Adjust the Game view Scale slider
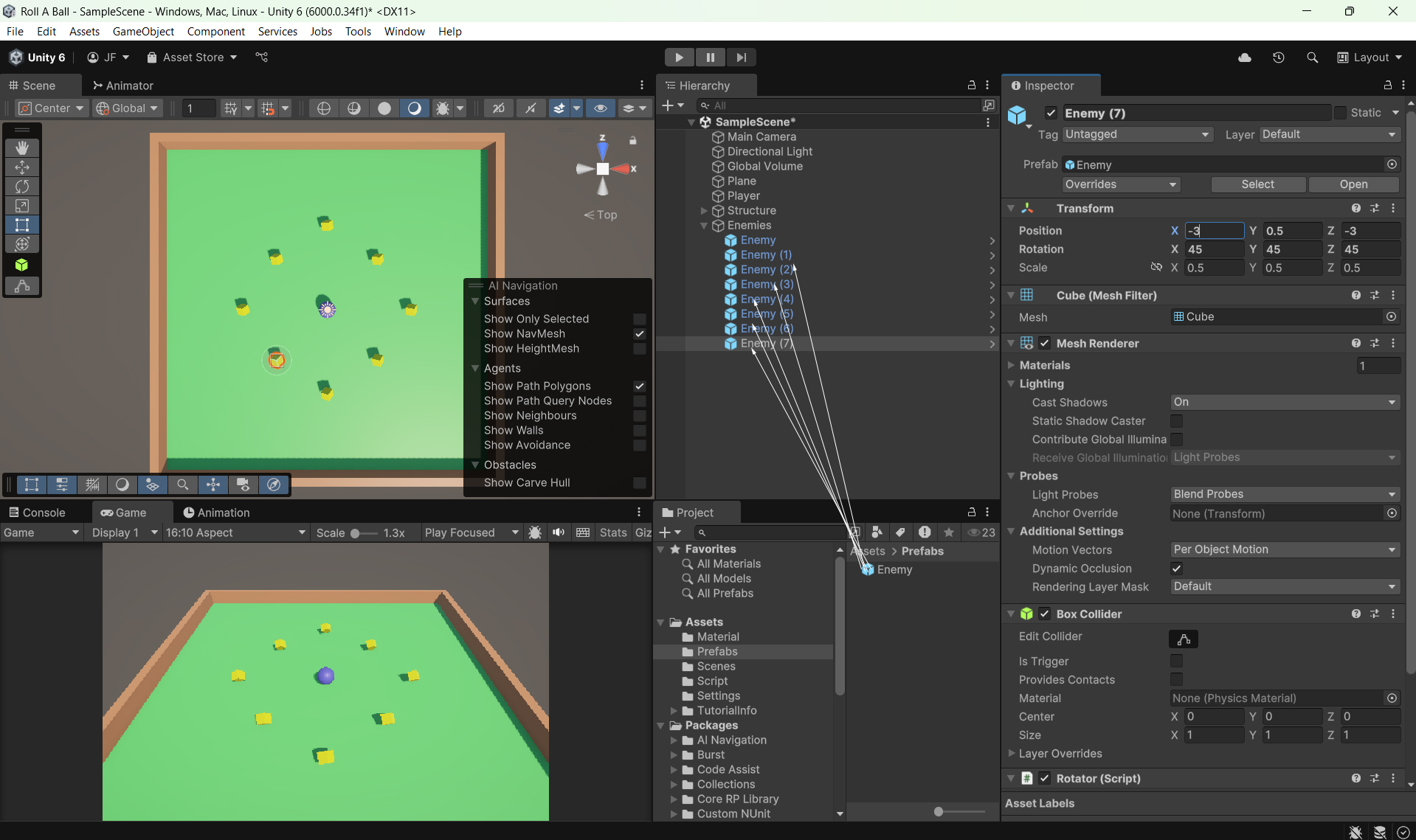The width and height of the screenshot is (1416, 840). pyautogui.click(x=356, y=533)
